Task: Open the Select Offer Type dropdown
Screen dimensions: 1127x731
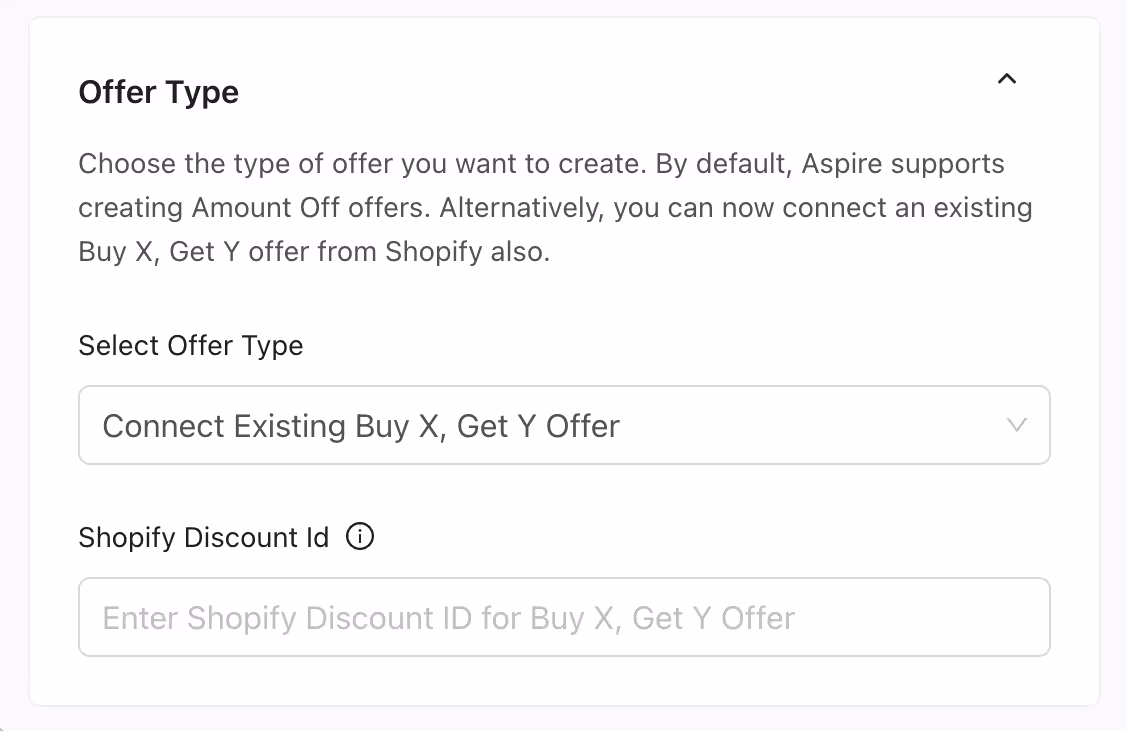Action: [x=564, y=426]
